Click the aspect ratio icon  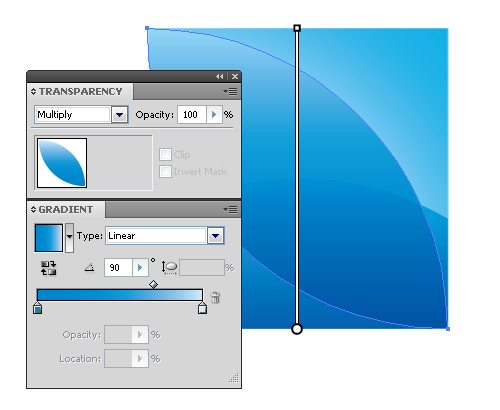[170, 267]
